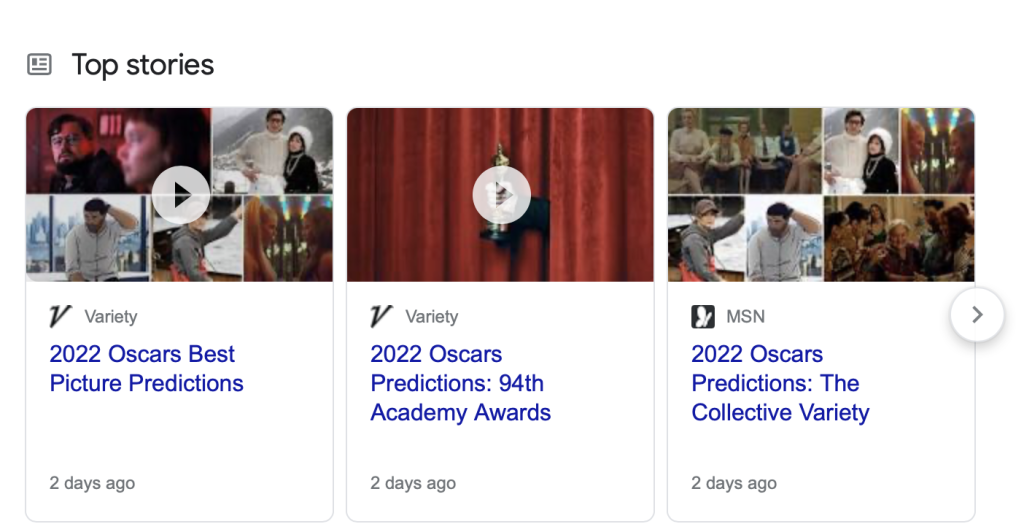Click the Variety logo on second card
The height and width of the screenshot is (524, 1024).
pos(381,317)
